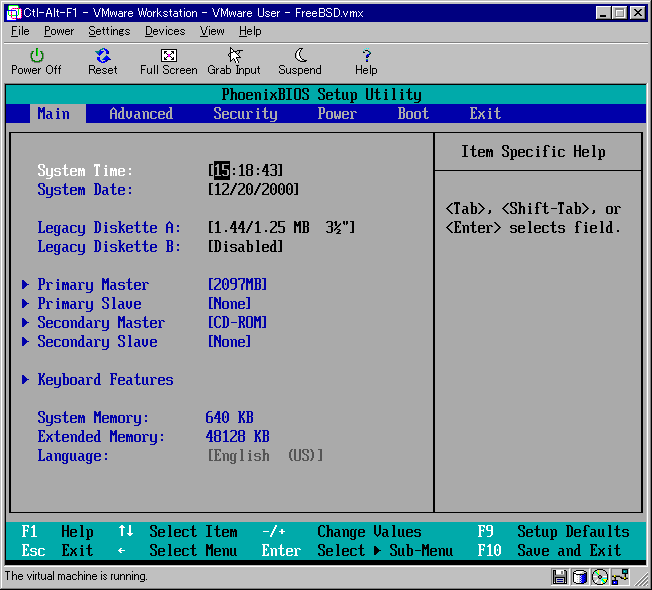Click the Reset toolbar icon
The width and height of the screenshot is (652, 590).
(x=103, y=55)
